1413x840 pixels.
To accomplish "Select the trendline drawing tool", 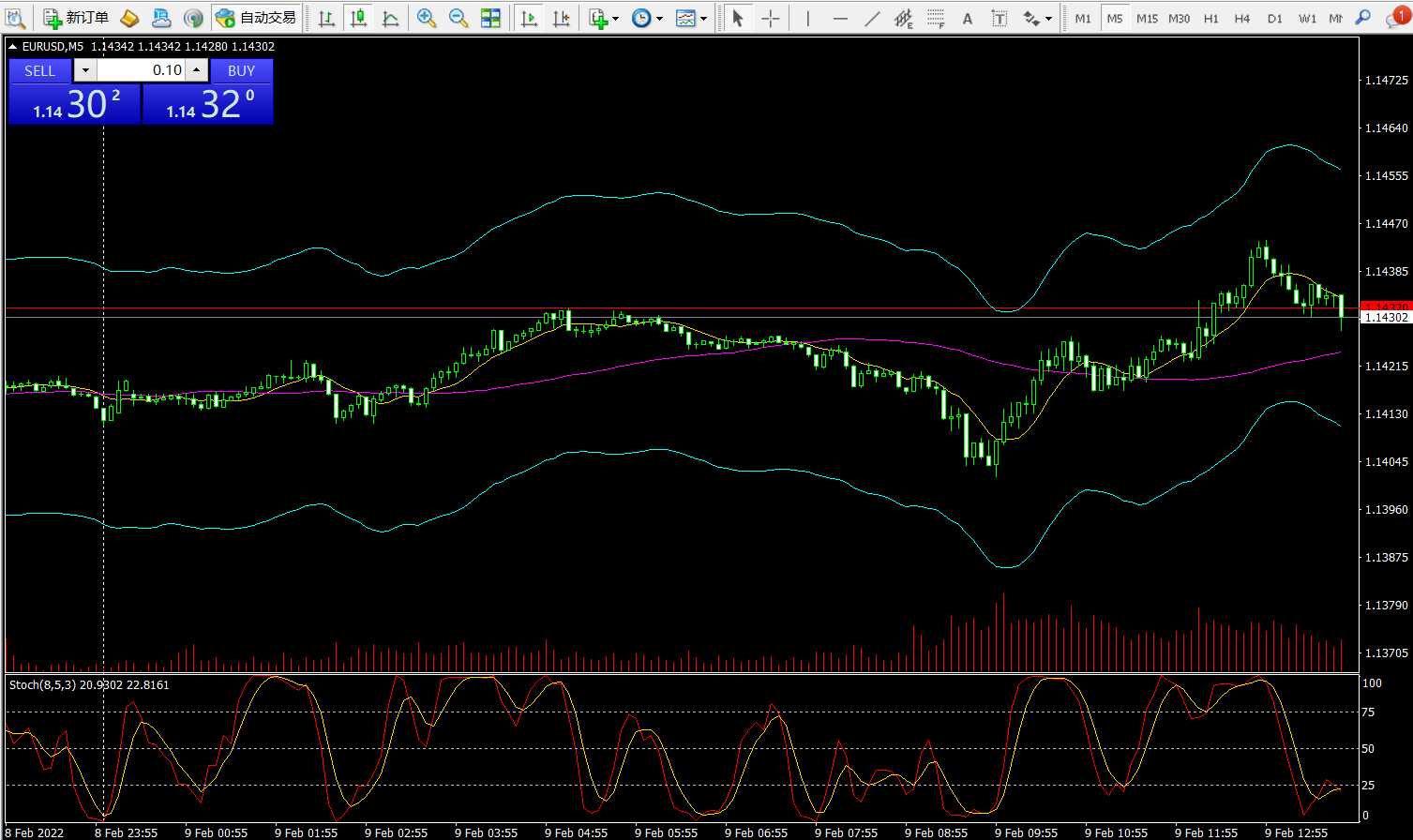I will (872, 18).
